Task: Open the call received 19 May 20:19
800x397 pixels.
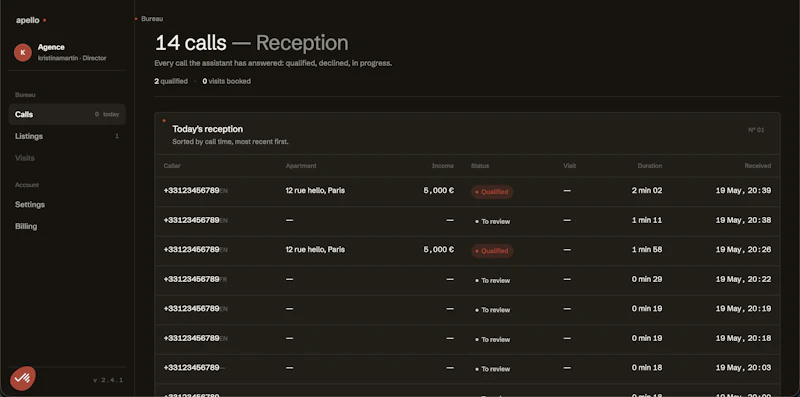Action: tap(467, 309)
